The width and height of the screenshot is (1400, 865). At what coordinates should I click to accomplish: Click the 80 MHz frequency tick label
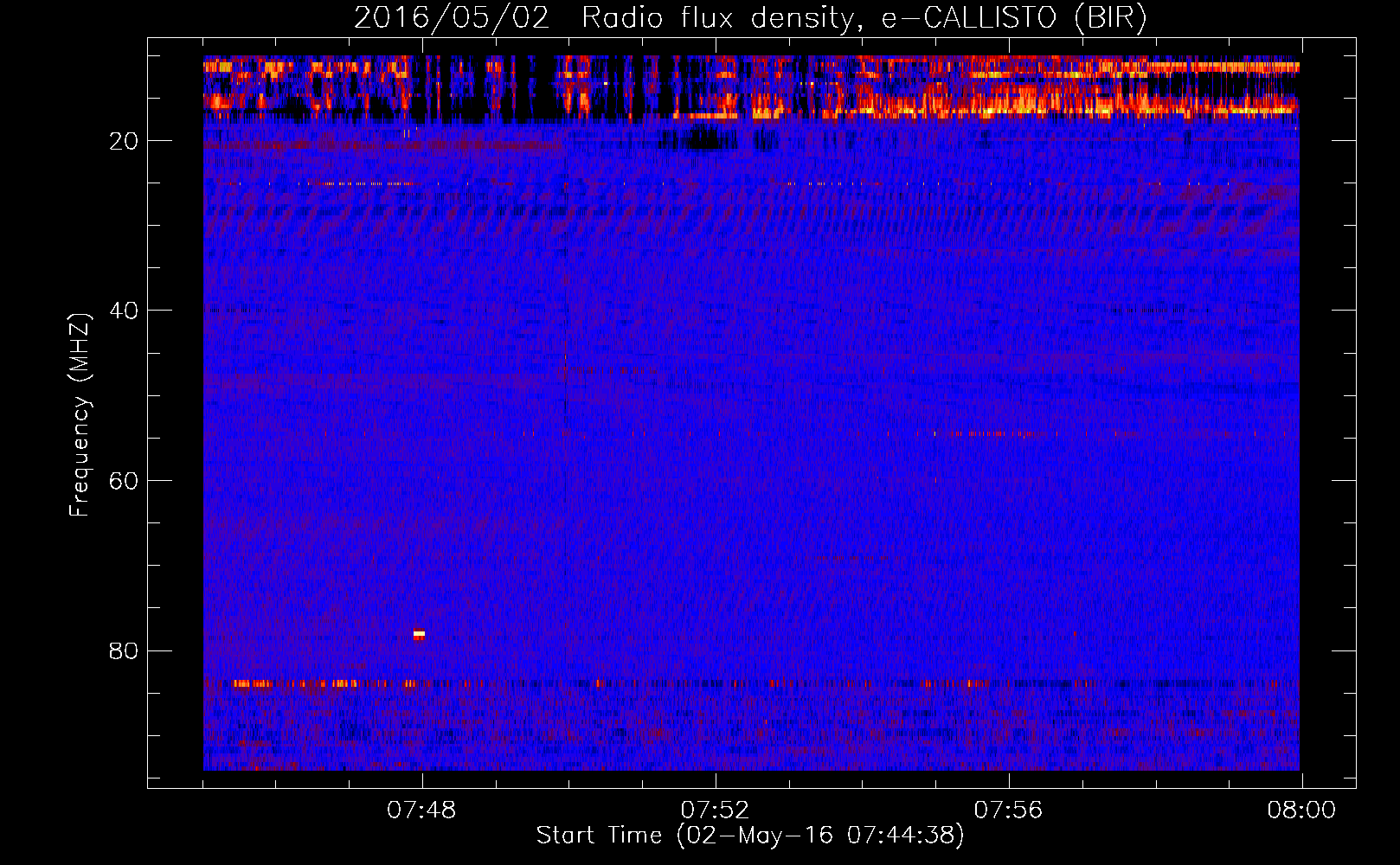pyautogui.click(x=125, y=650)
